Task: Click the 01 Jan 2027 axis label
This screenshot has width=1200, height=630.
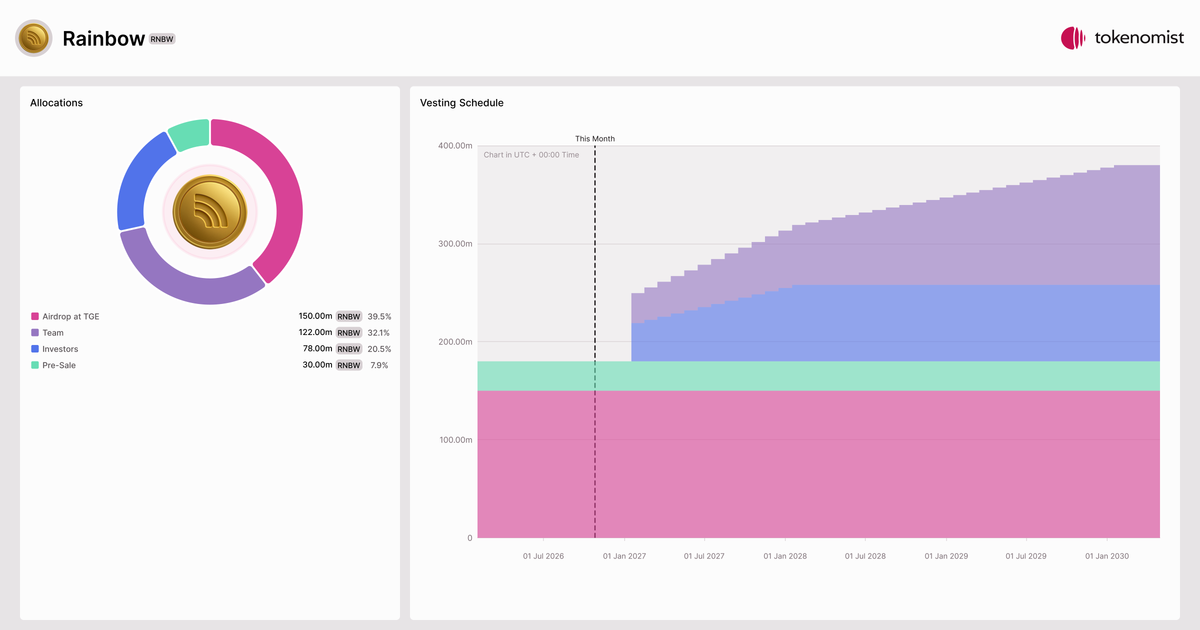Action: click(x=624, y=556)
